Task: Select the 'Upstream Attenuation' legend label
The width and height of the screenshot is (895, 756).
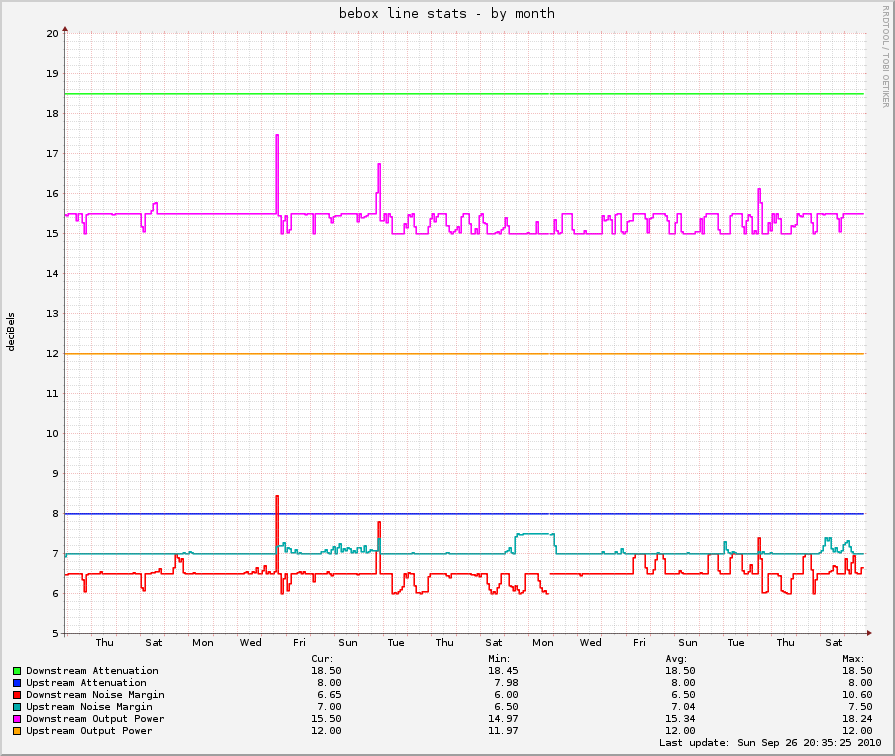Action: click(x=86, y=683)
